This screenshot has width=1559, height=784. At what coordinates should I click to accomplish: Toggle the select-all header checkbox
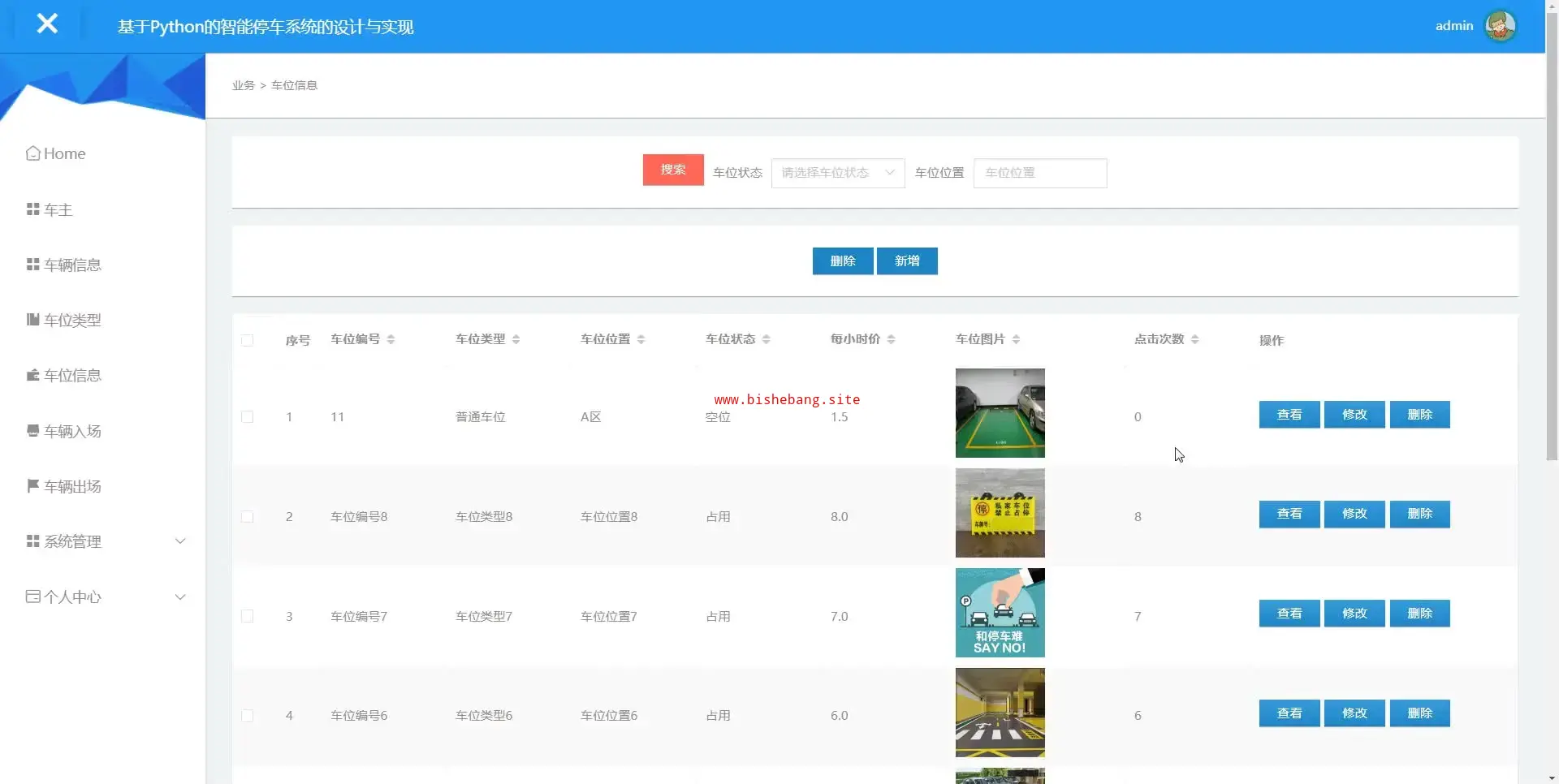tap(248, 340)
